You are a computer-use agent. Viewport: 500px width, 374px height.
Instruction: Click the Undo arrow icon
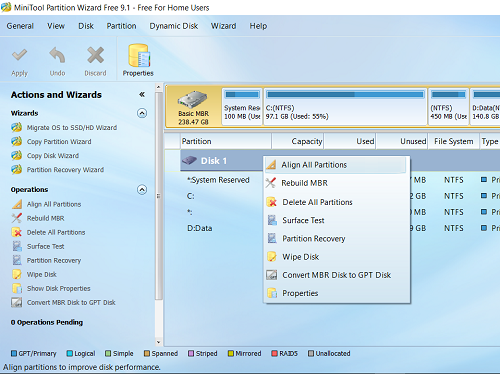[57, 55]
